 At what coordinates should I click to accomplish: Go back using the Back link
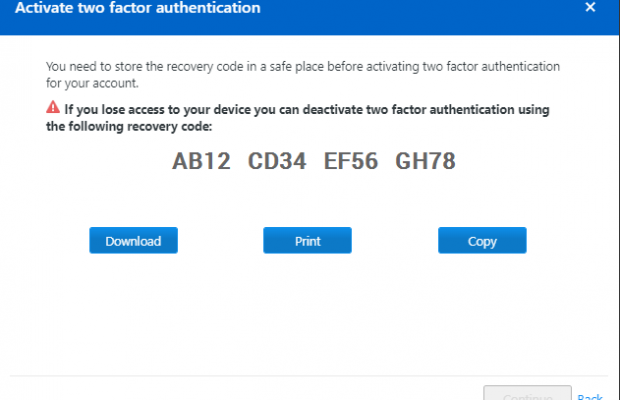click(590, 396)
